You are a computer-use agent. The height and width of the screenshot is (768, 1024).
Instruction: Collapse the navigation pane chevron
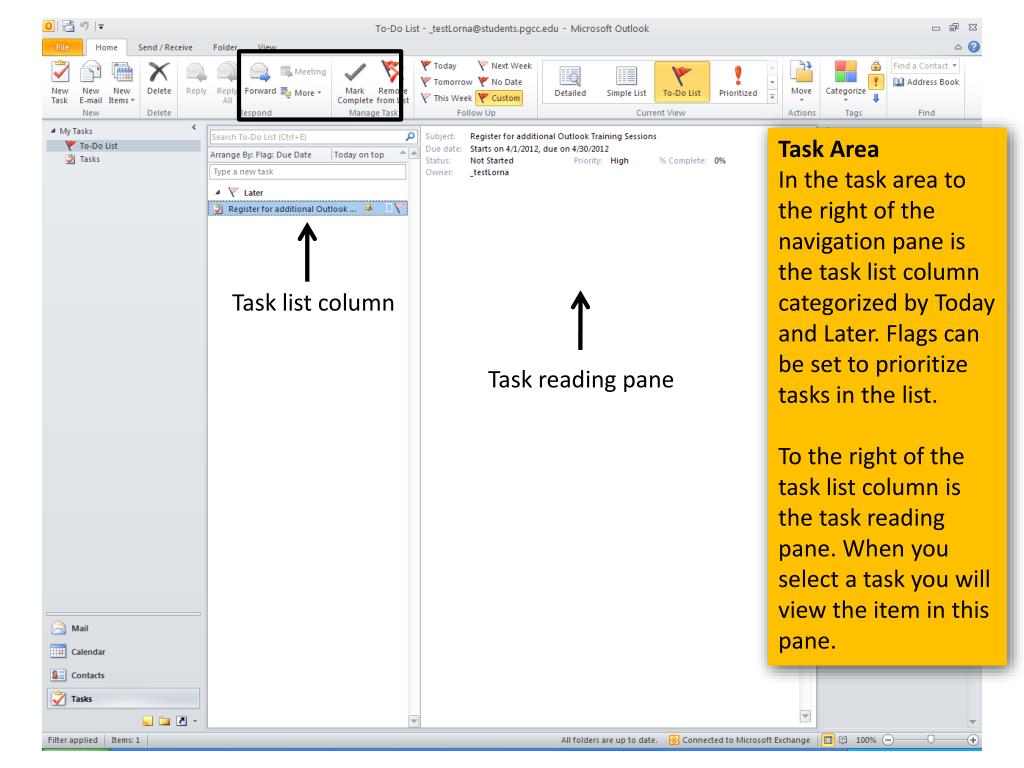tap(194, 127)
